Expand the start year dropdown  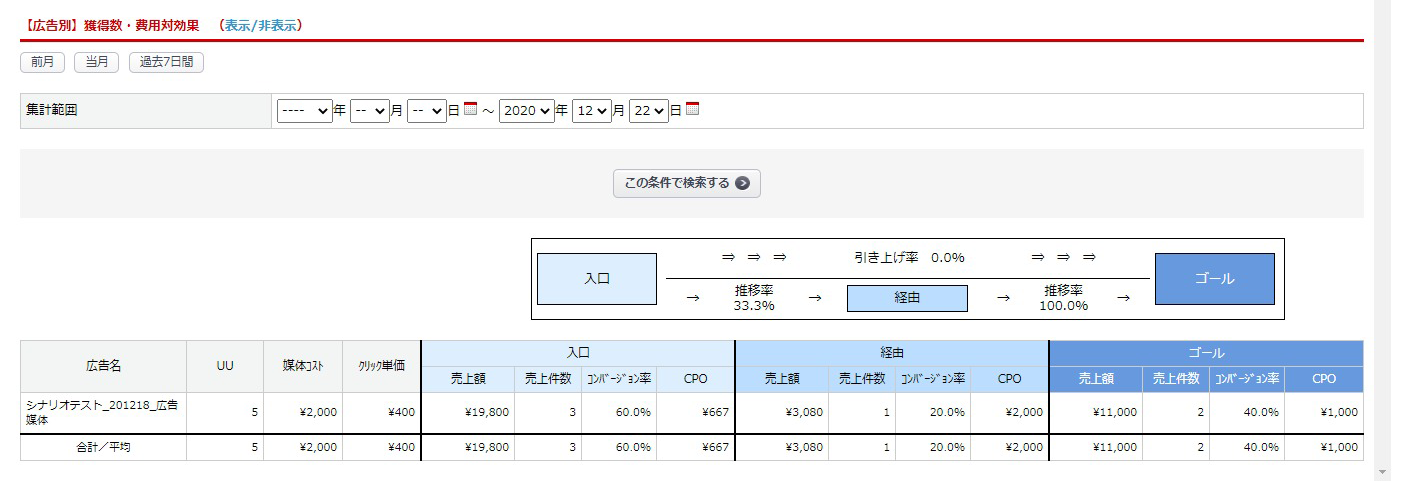[305, 111]
